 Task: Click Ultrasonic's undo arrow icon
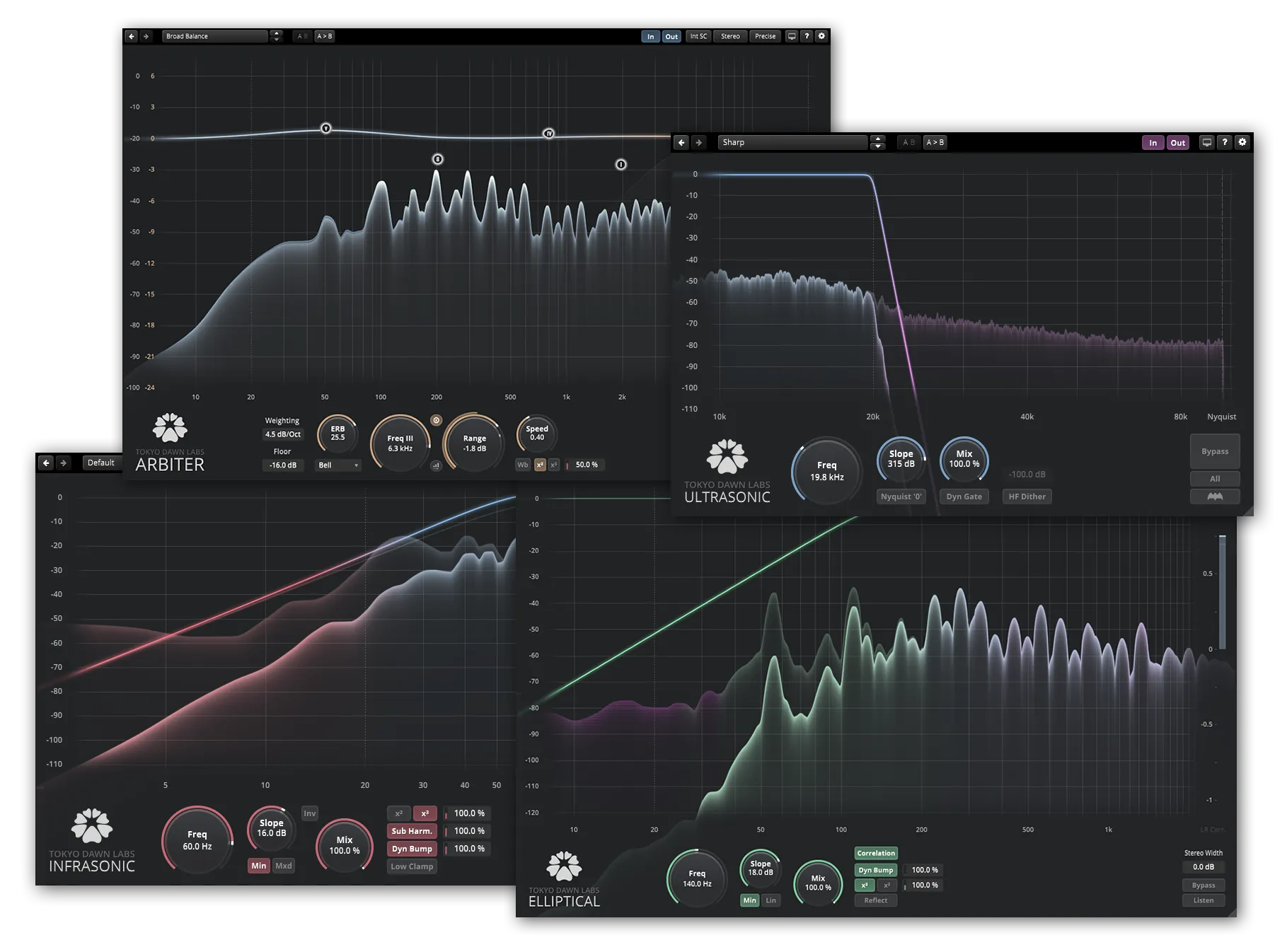[x=681, y=142]
